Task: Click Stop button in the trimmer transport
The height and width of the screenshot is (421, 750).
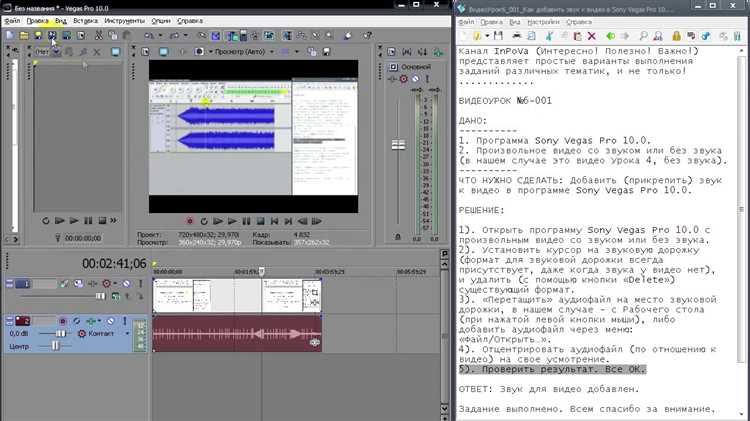Action: (x=102, y=221)
